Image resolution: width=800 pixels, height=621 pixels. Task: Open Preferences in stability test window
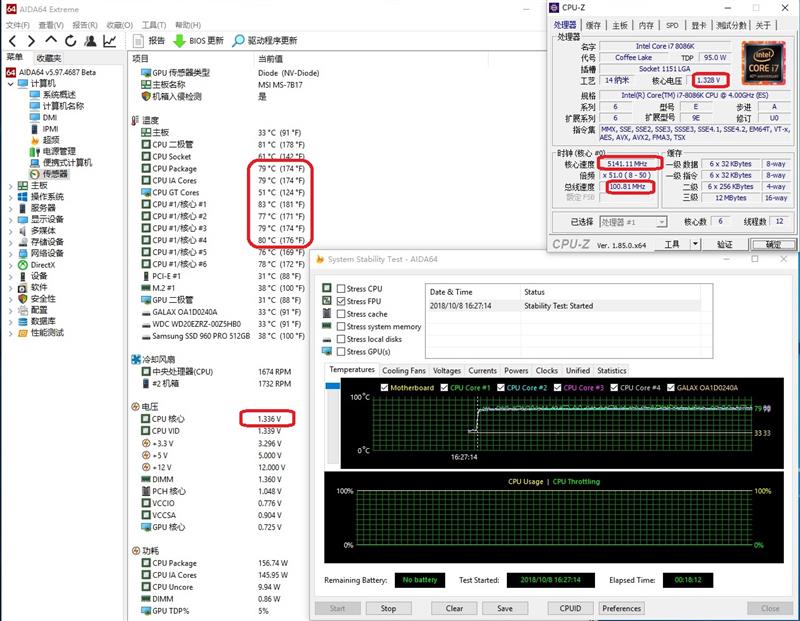click(x=621, y=608)
